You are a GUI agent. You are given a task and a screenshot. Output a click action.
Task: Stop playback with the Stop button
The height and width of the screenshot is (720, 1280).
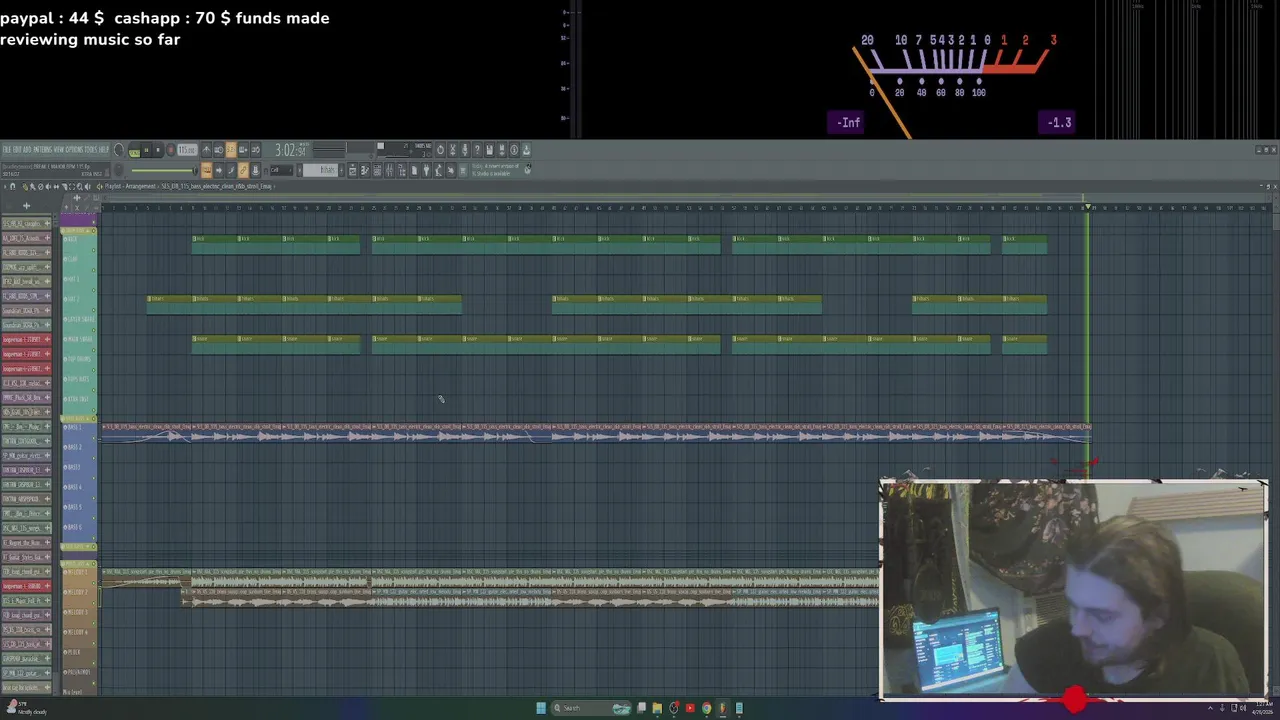tap(158, 149)
